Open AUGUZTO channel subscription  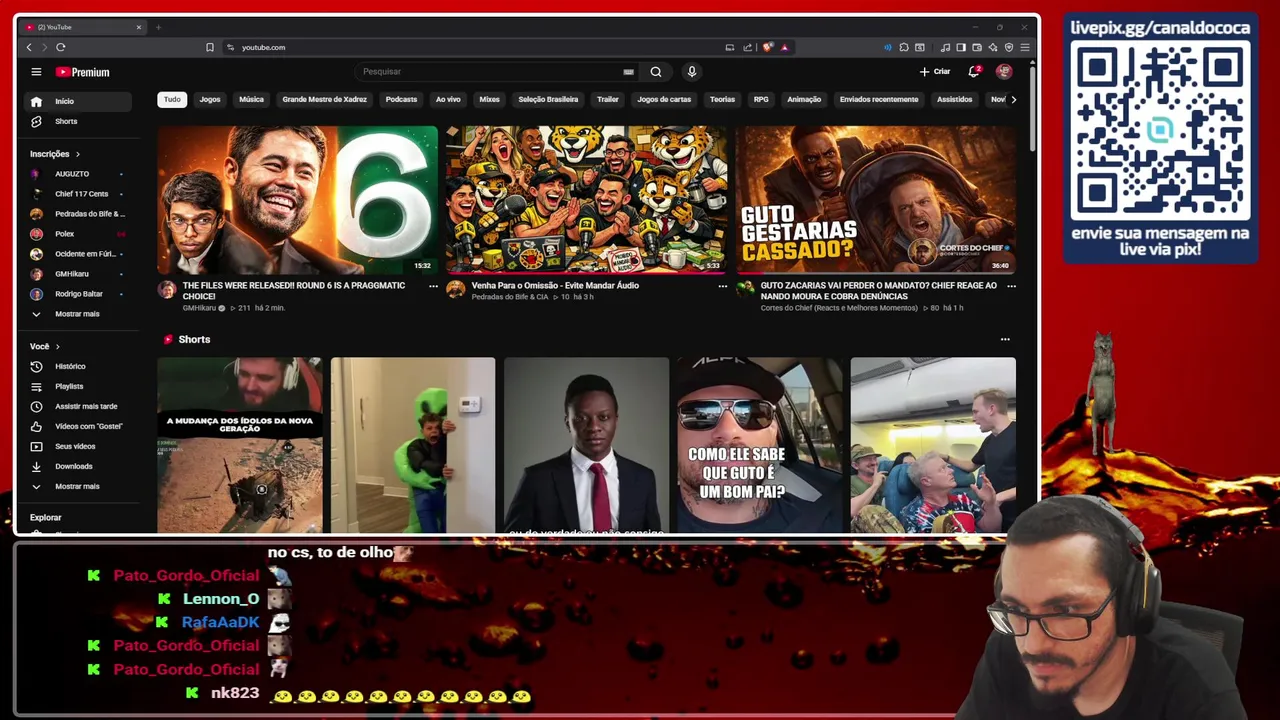point(78,174)
